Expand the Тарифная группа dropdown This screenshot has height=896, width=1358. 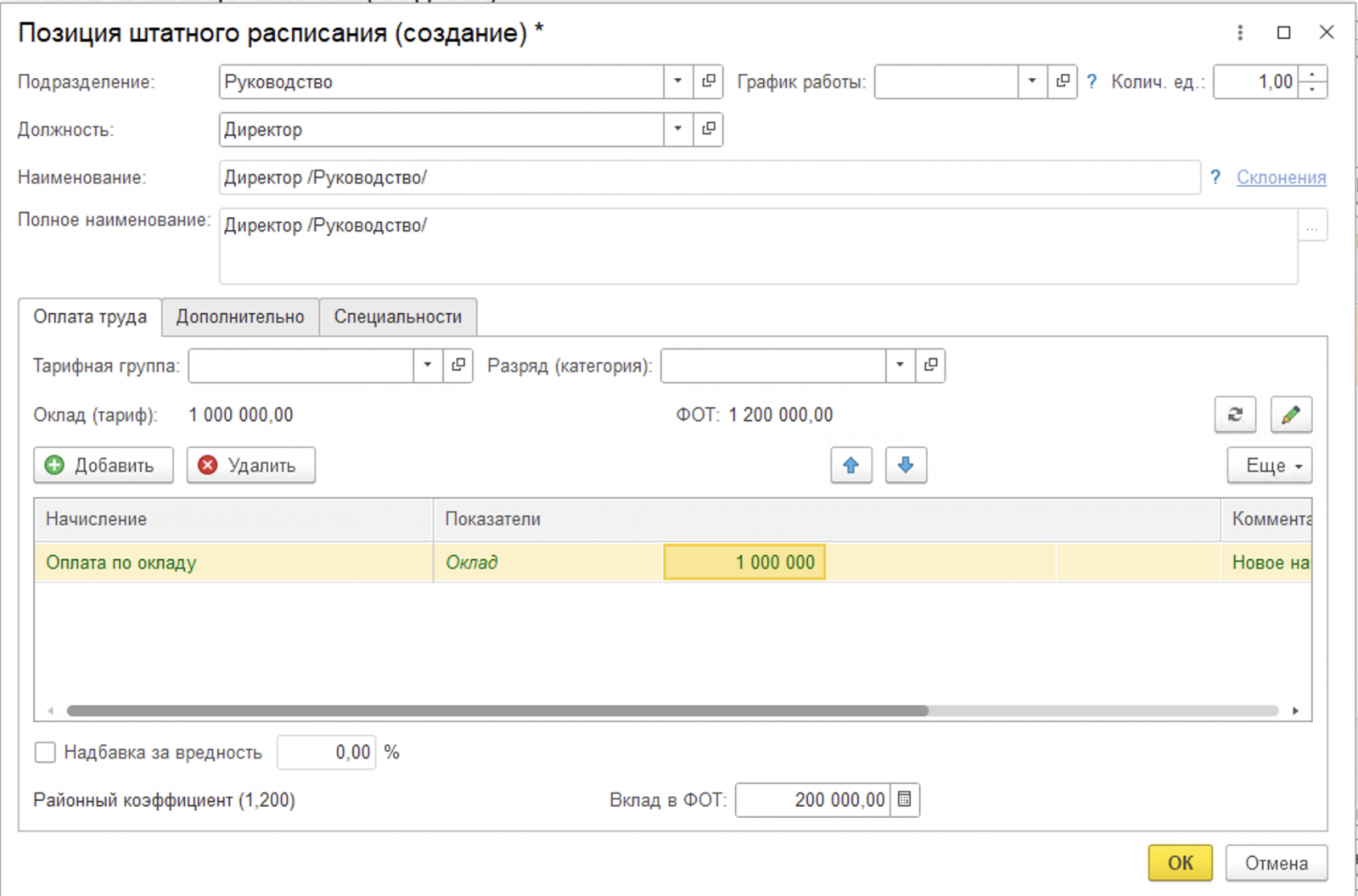(x=428, y=365)
